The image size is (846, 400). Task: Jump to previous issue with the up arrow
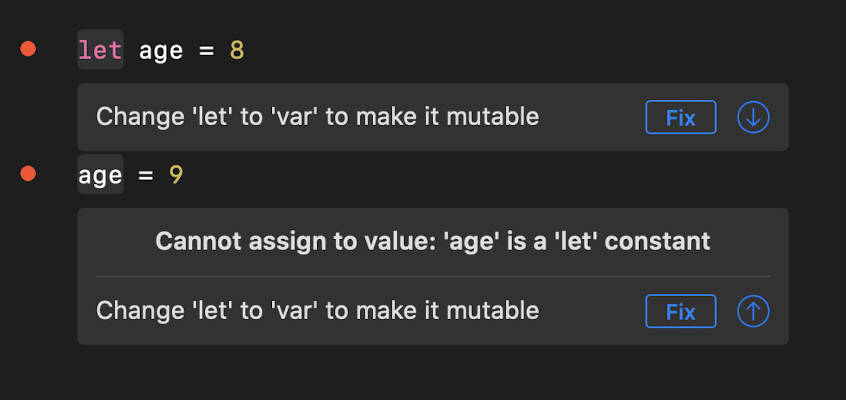point(753,311)
